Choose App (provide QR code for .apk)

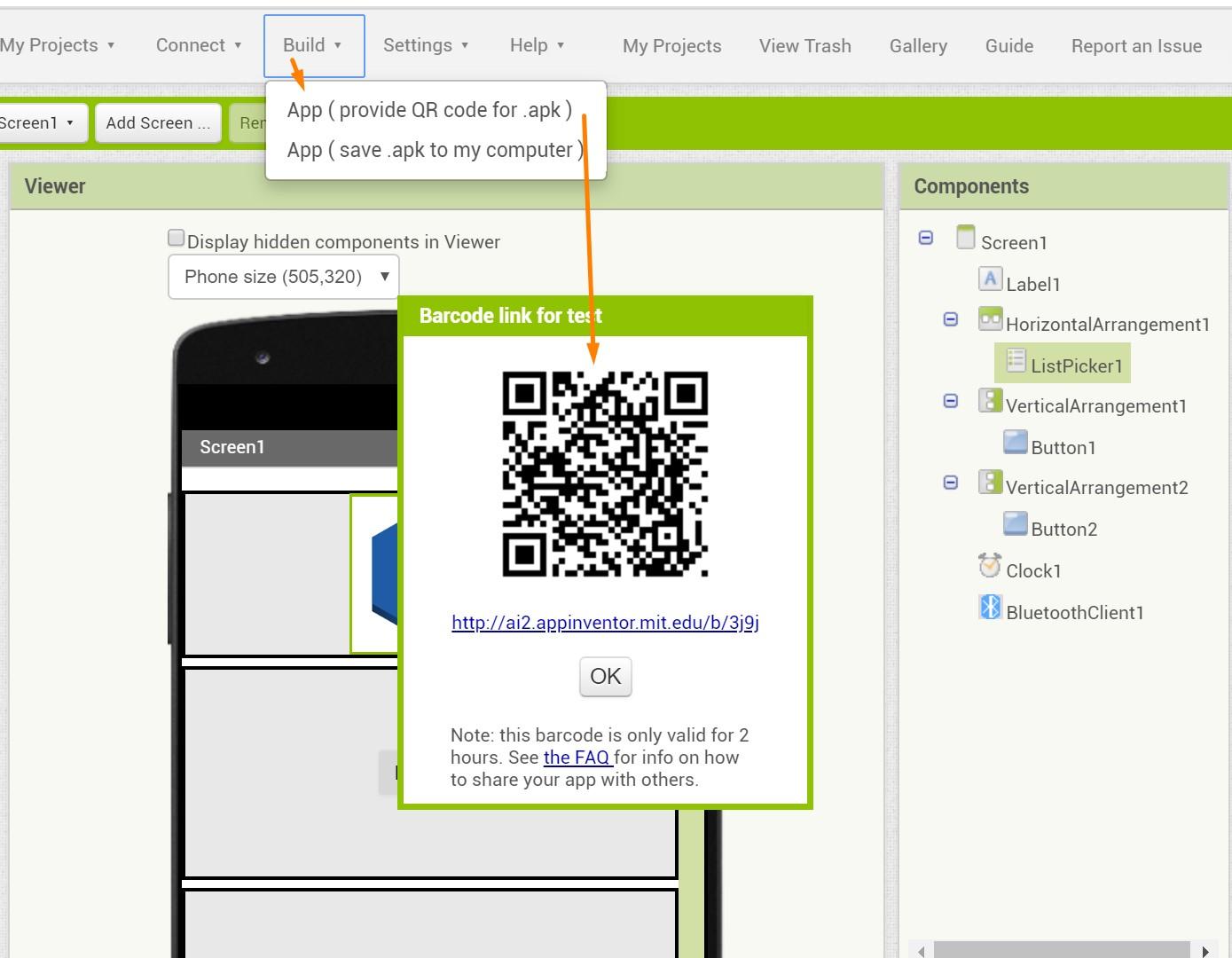429,110
